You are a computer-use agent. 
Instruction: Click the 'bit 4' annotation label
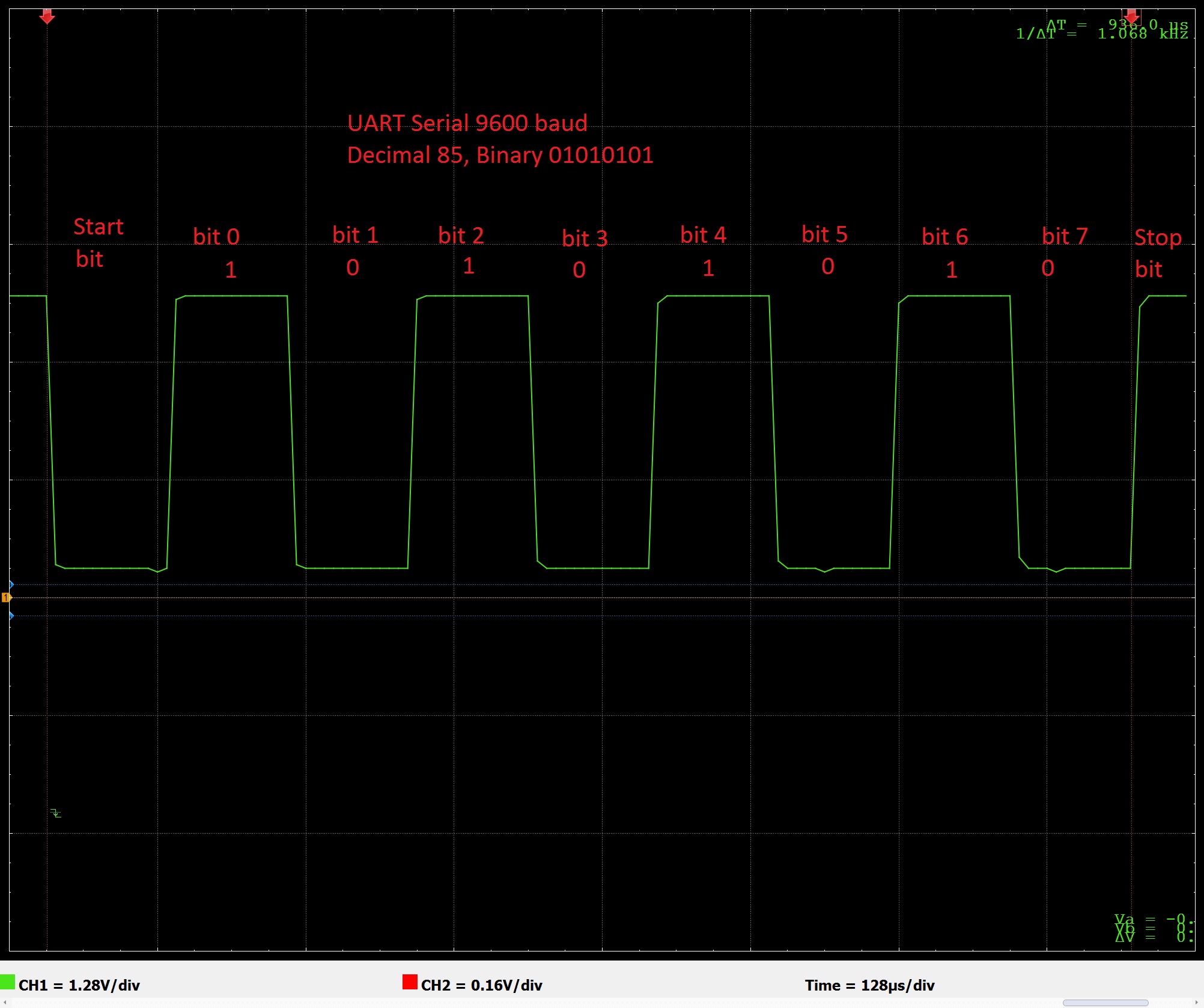point(703,235)
